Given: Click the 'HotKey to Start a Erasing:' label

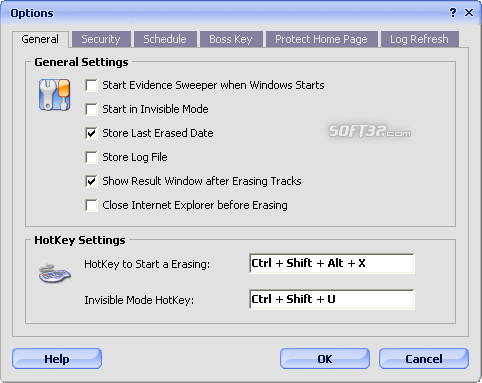Looking at the screenshot, I should [147, 264].
